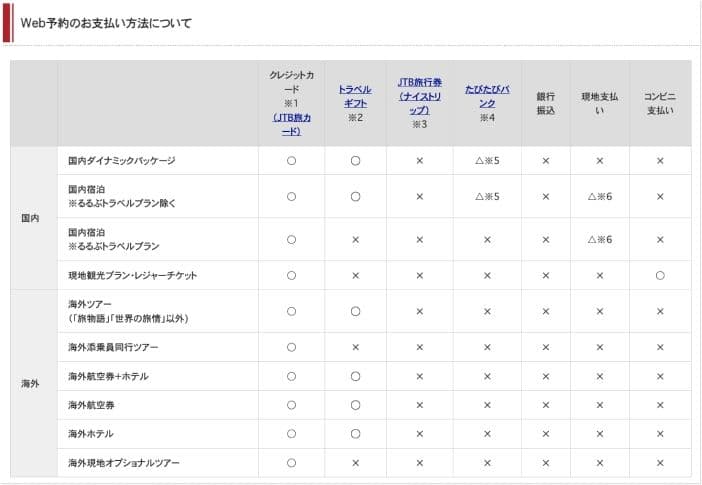The height and width of the screenshot is (485, 702).
Task: Open the たびたびバンク link
Action: pos(487,96)
